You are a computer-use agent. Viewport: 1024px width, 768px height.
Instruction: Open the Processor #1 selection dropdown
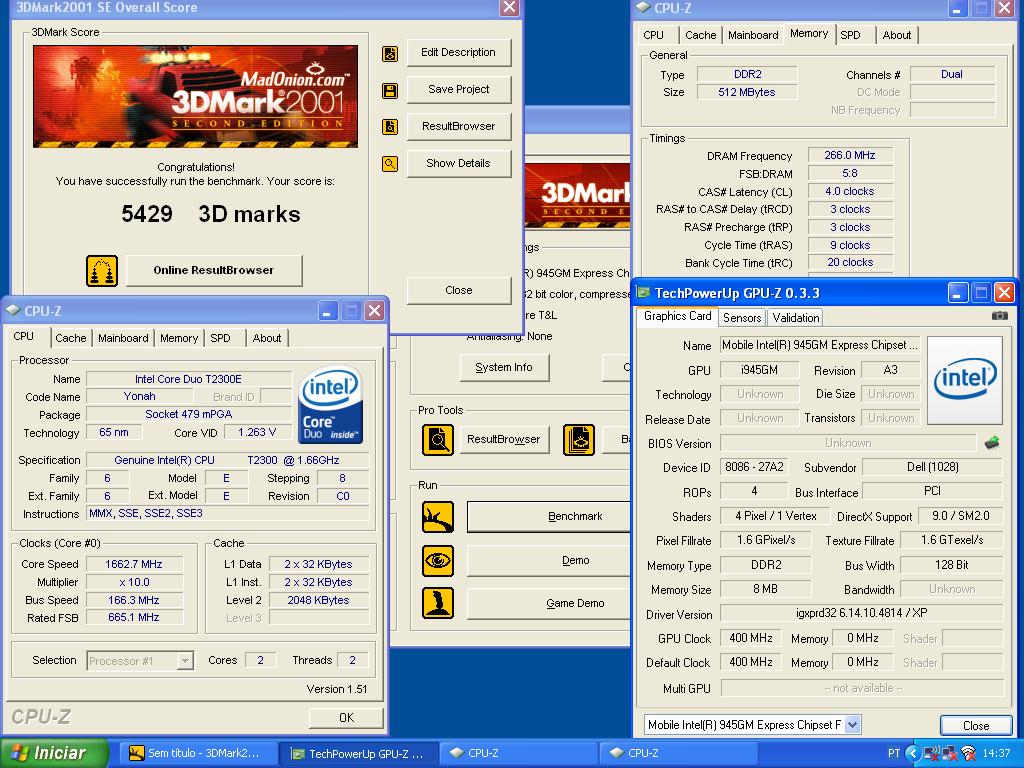[x=185, y=661]
